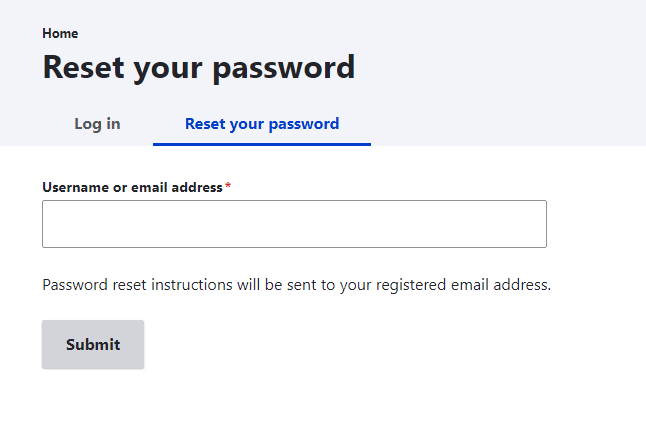The width and height of the screenshot is (646, 429).
Task: Click the gray Submit button below the instructions
Action: point(93,344)
